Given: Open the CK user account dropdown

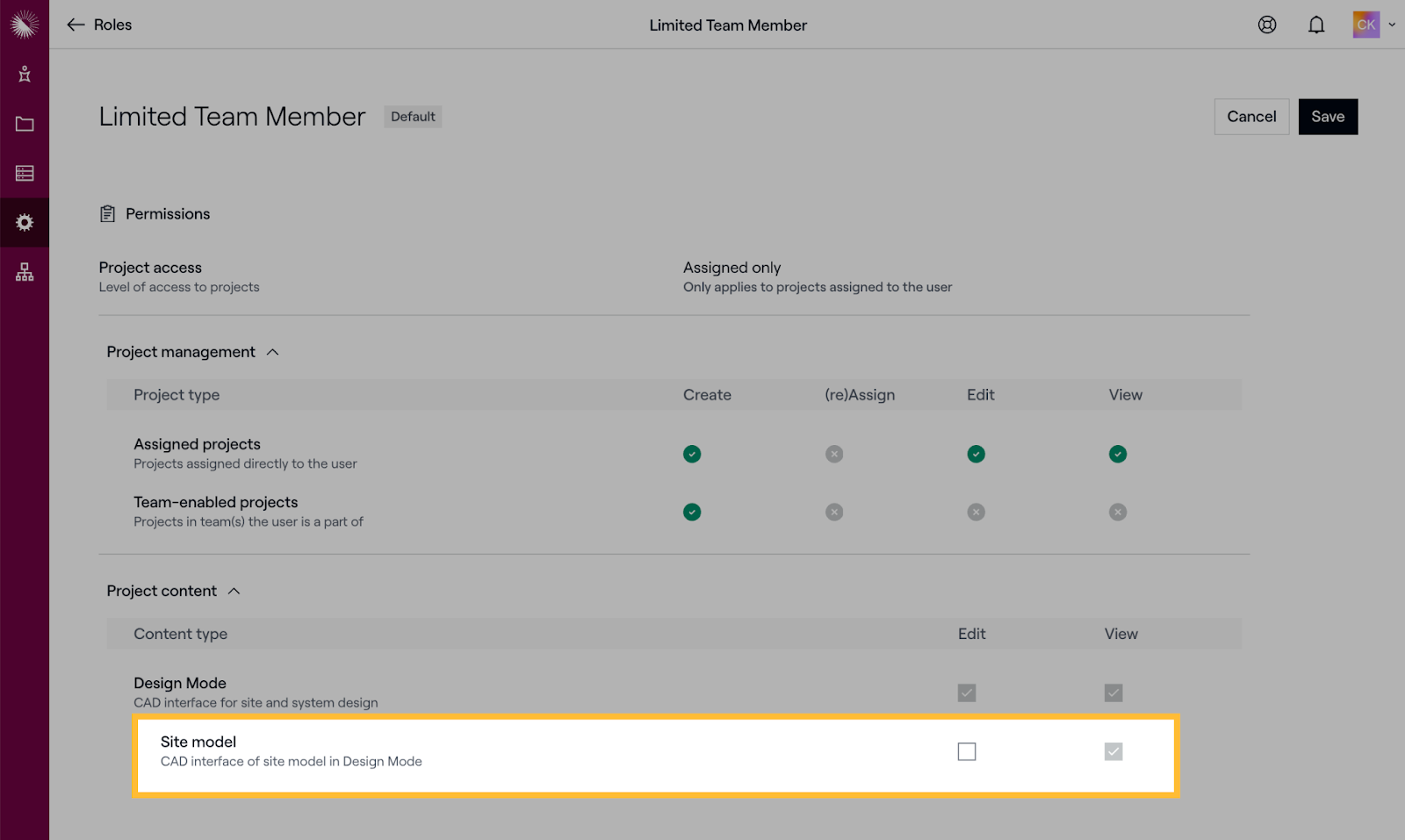Looking at the screenshot, I should (1373, 25).
